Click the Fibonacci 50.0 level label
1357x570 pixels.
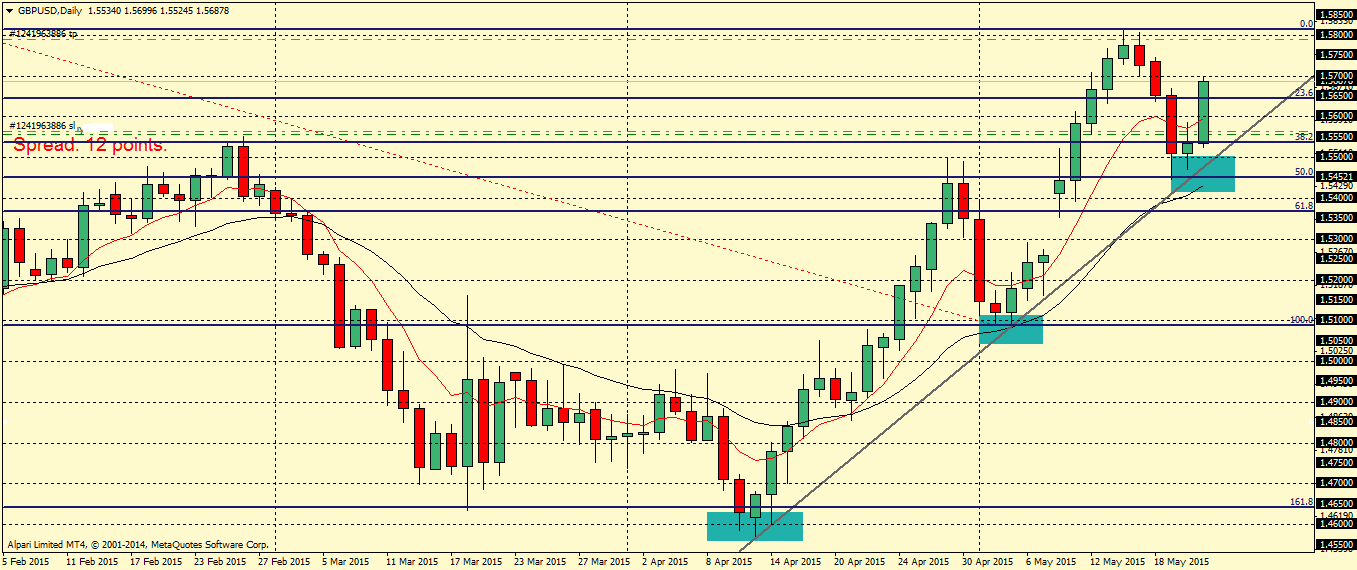(1303, 171)
